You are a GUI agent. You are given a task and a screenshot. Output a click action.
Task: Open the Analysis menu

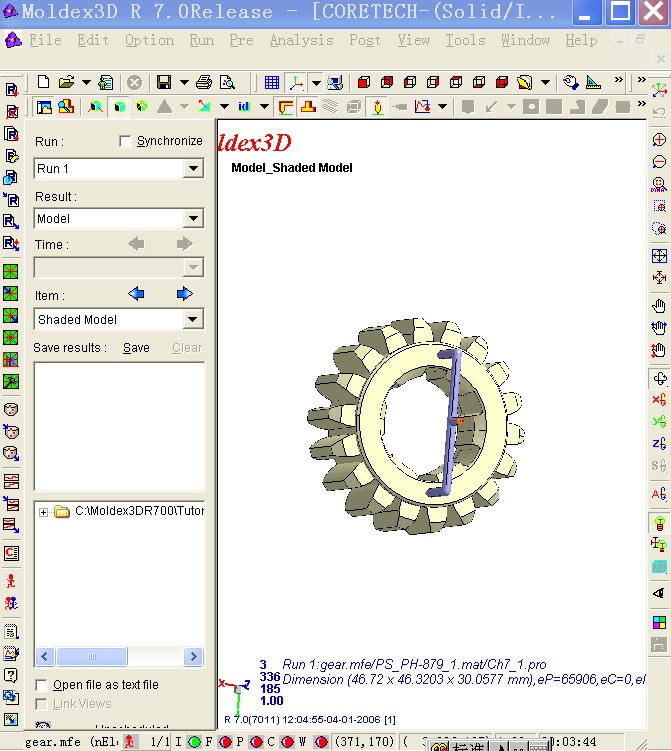coord(301,40)
